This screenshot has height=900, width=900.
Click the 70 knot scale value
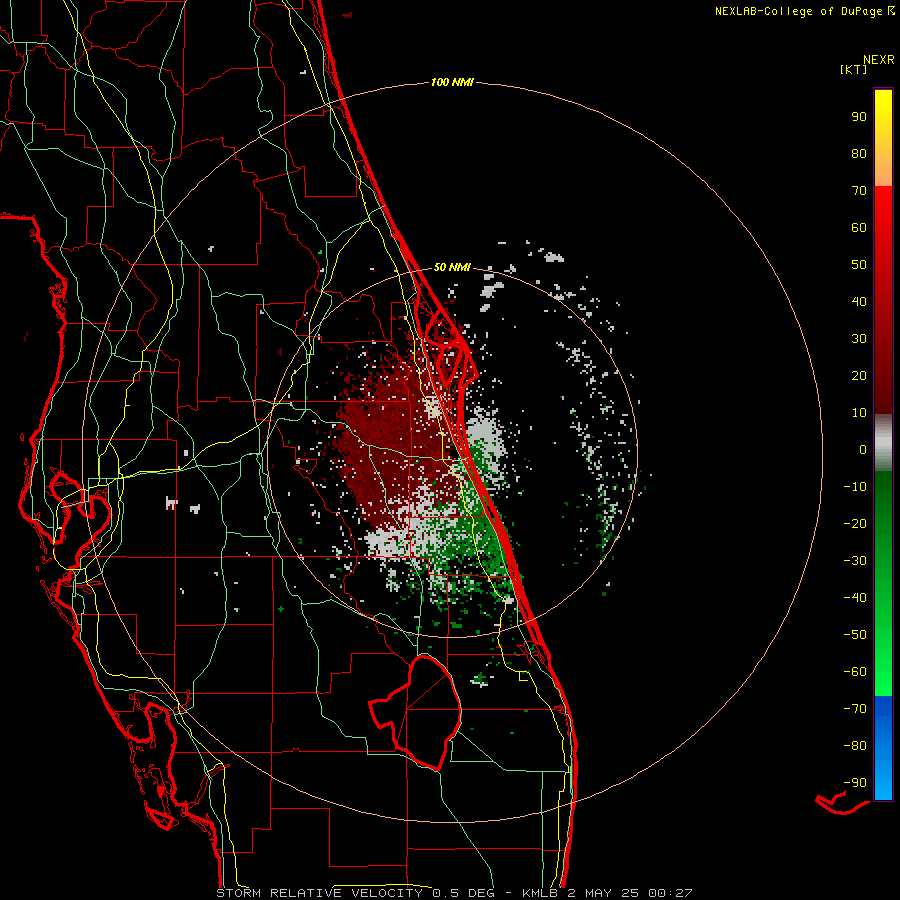coord(859,190)
